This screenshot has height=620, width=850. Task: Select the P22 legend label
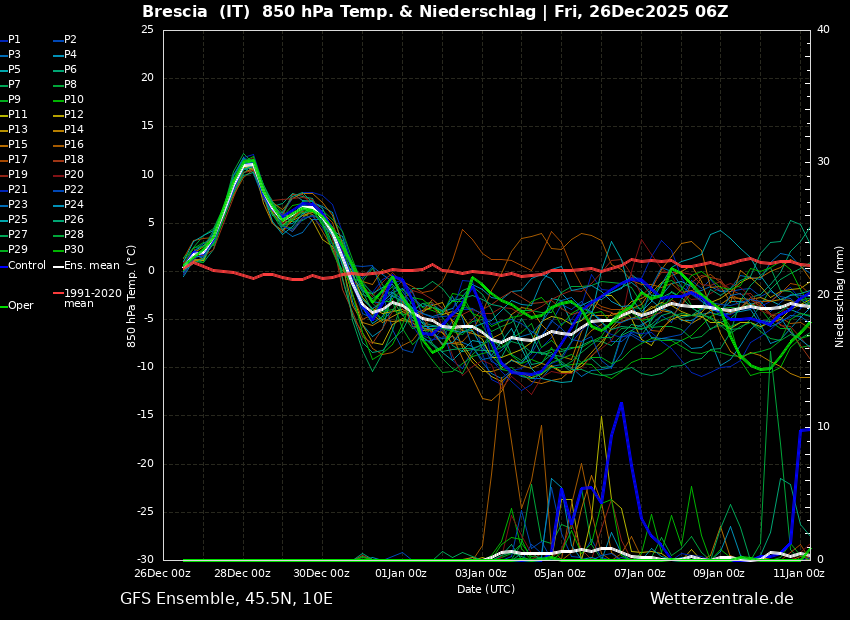73,190
